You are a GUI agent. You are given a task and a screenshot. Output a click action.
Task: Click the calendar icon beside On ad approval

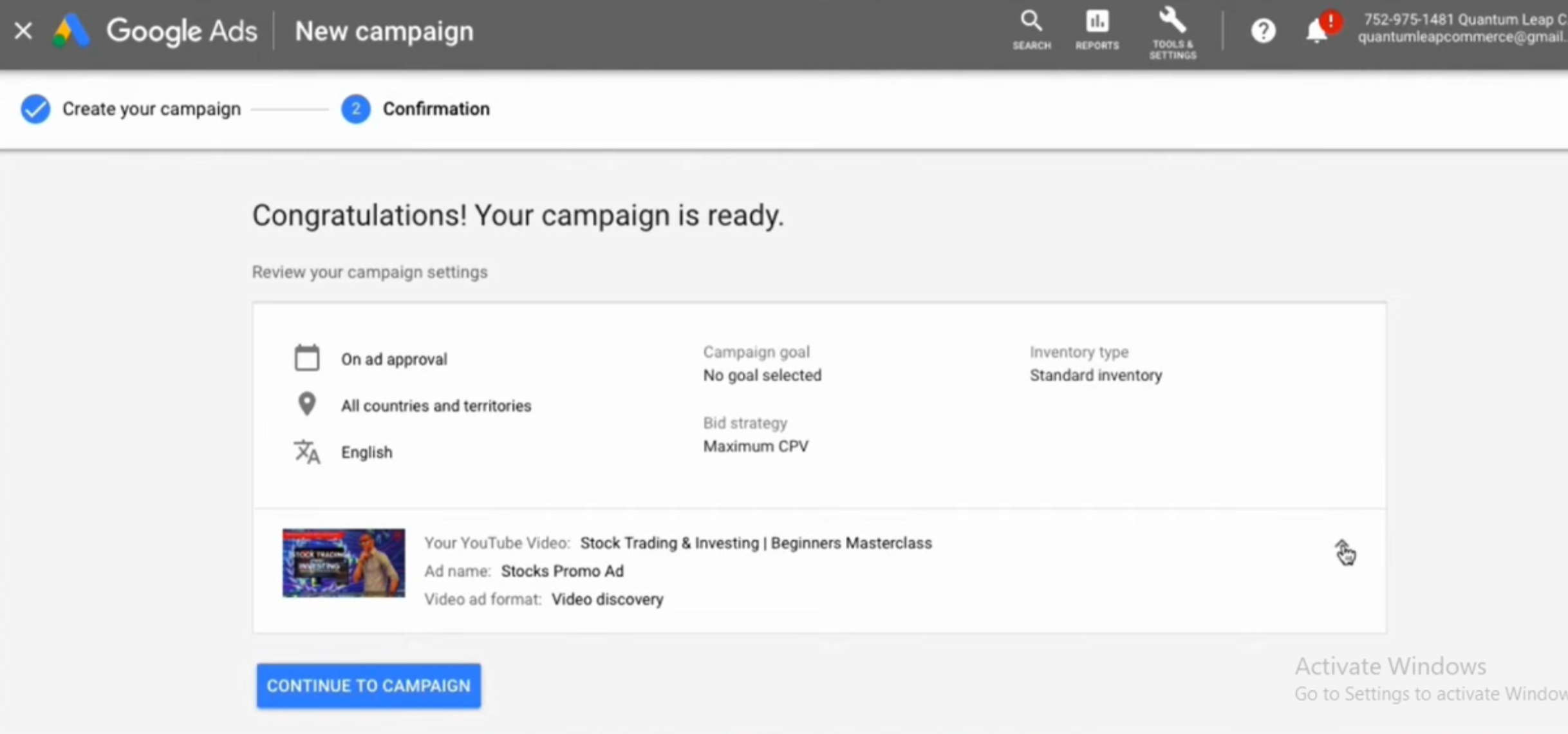pyautogui.click(x=307, y=358)
